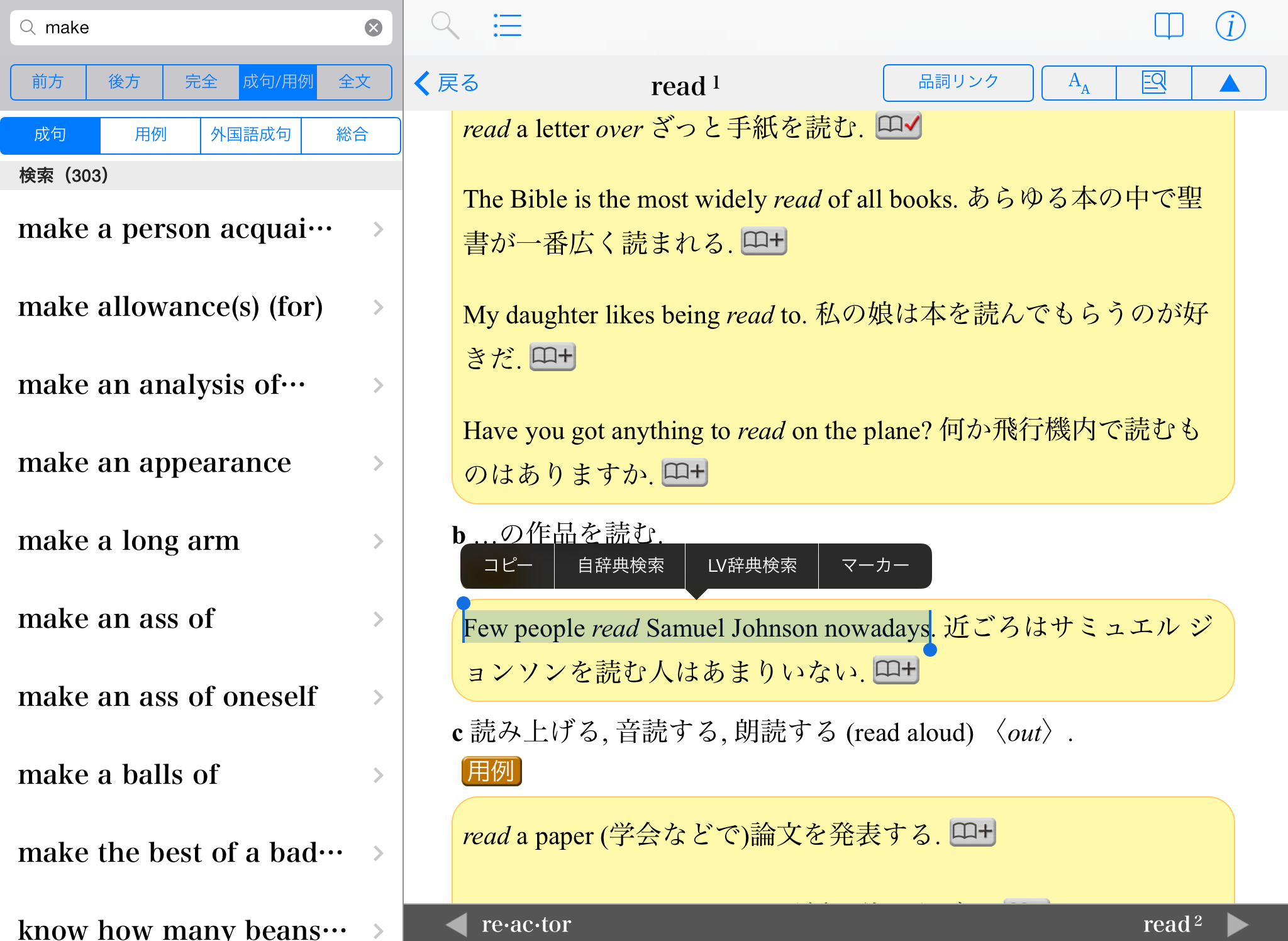Click the in-page search icon

[x=1153, y=82]
